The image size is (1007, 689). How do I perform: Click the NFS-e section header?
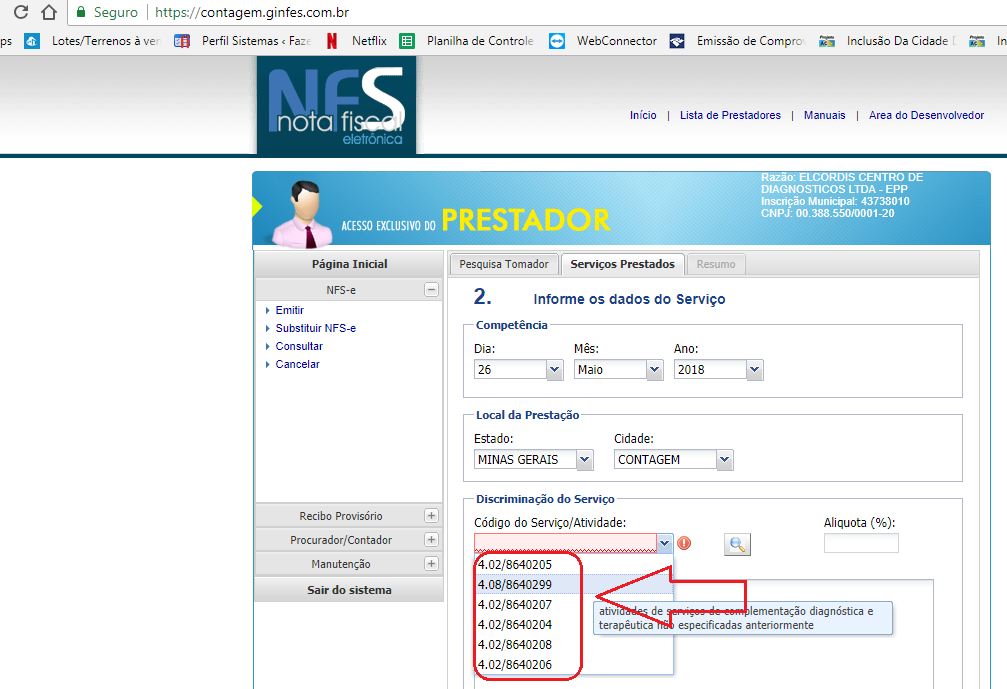(349, 290)
